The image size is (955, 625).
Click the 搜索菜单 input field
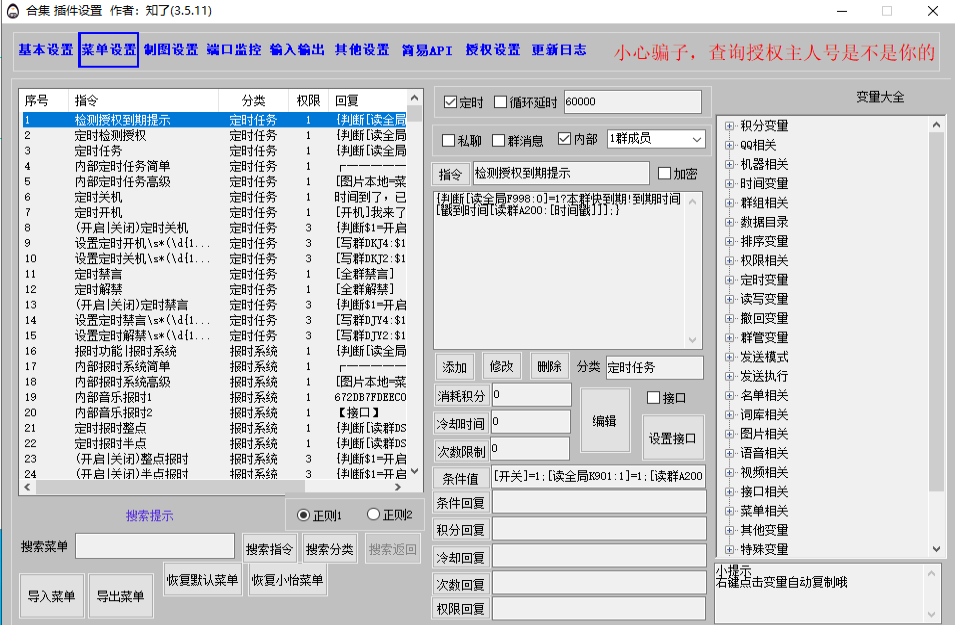click(x=154, y=546)
